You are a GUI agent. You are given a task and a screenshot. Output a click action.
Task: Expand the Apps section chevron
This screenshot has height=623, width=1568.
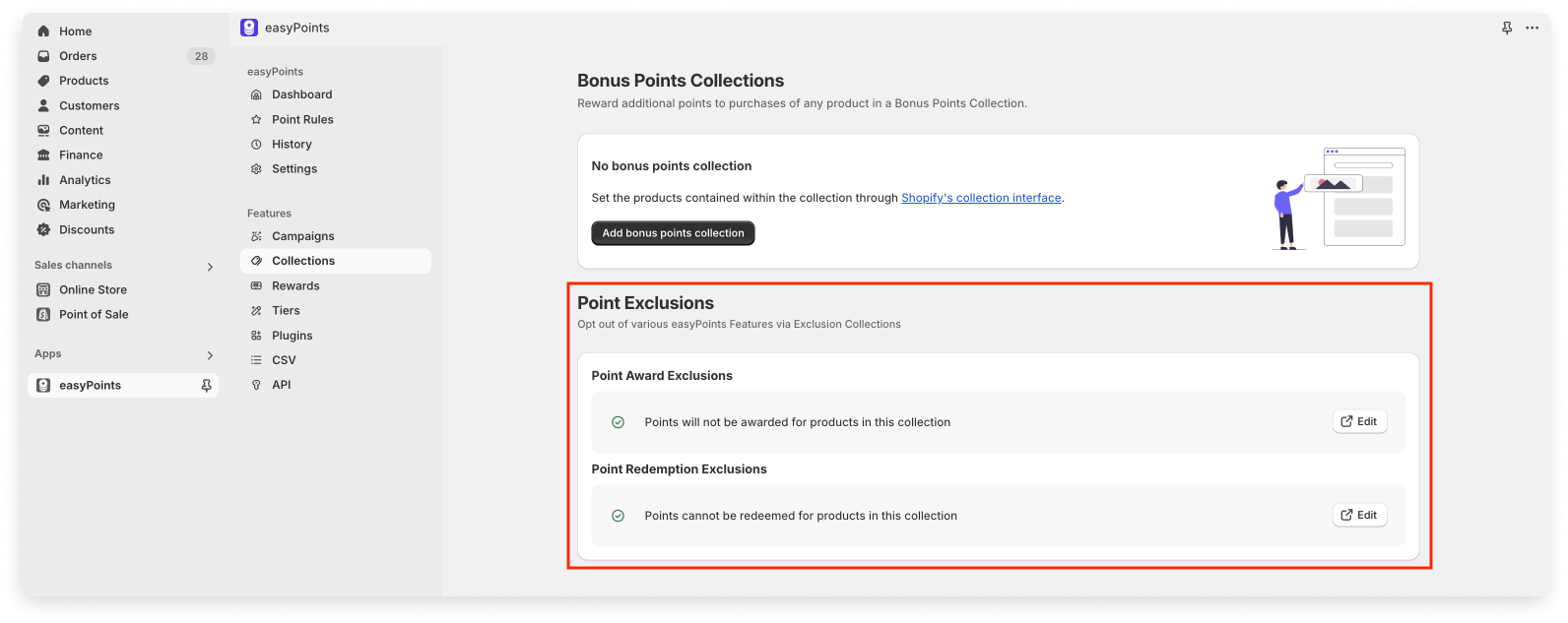tap(210, 355)
